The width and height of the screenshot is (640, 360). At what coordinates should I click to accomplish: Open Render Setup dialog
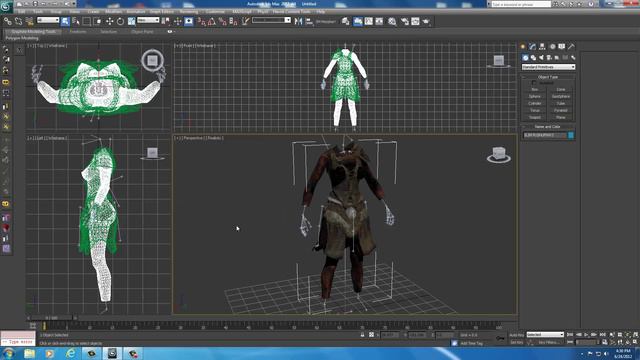tap(404, 21)
